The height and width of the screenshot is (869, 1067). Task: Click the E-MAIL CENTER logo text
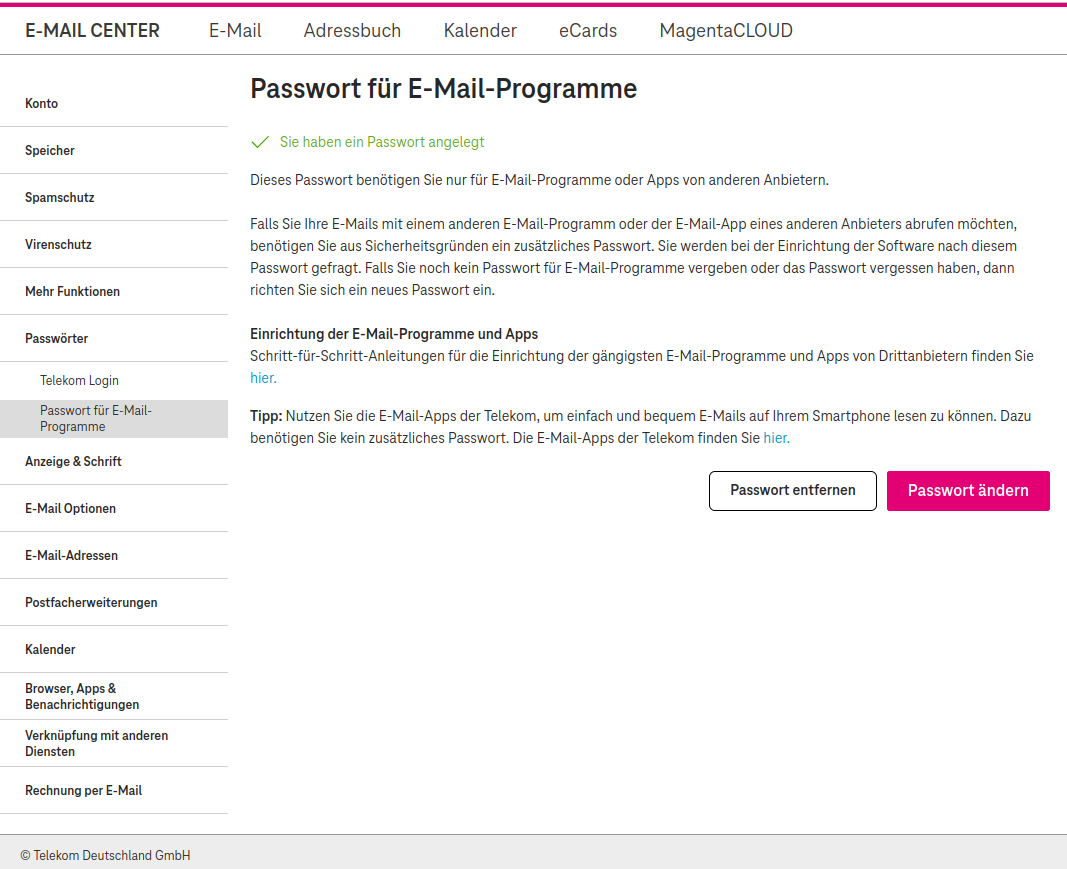point(93,31)
